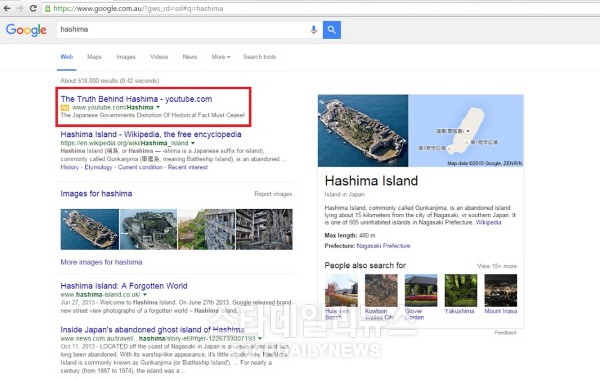Open The Truth Behind Hashima ad link

pos(136,99)
